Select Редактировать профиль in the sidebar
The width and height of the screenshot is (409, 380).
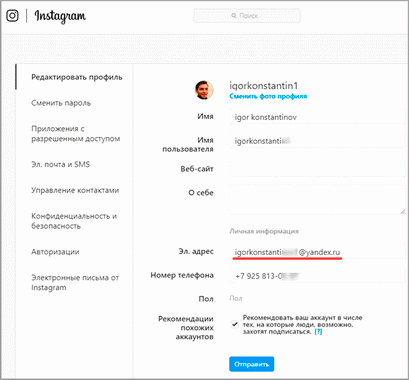click(x=77, y=77)
